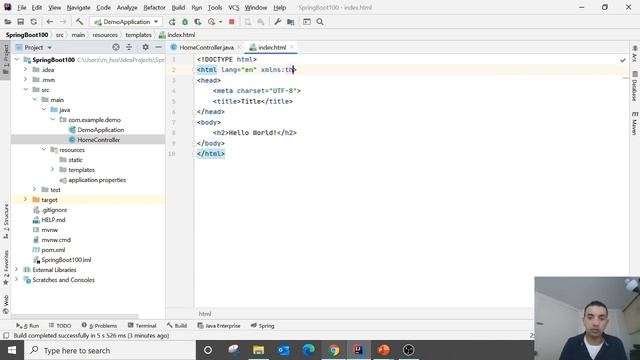Expand the target folder
The height and width of the screenshot is (360, 640).
pyautogui.click(x=26, y=200)
